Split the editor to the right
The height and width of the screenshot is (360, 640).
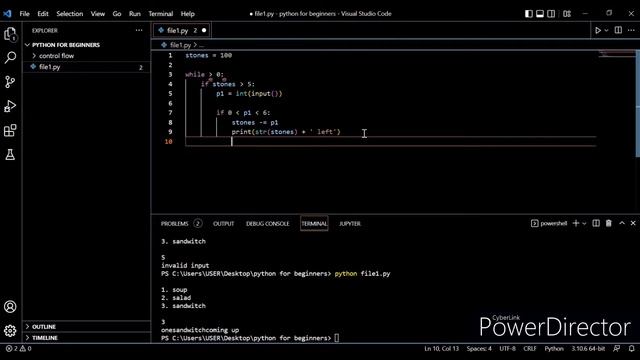click(618, 30)
